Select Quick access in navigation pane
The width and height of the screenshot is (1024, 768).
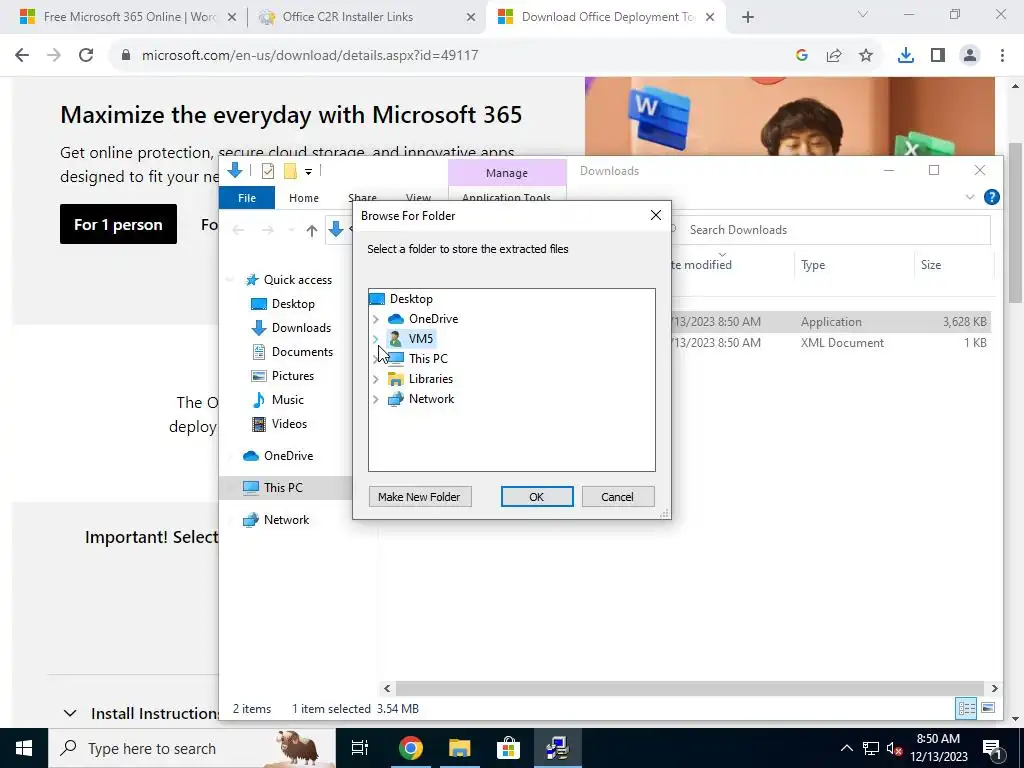289,280
